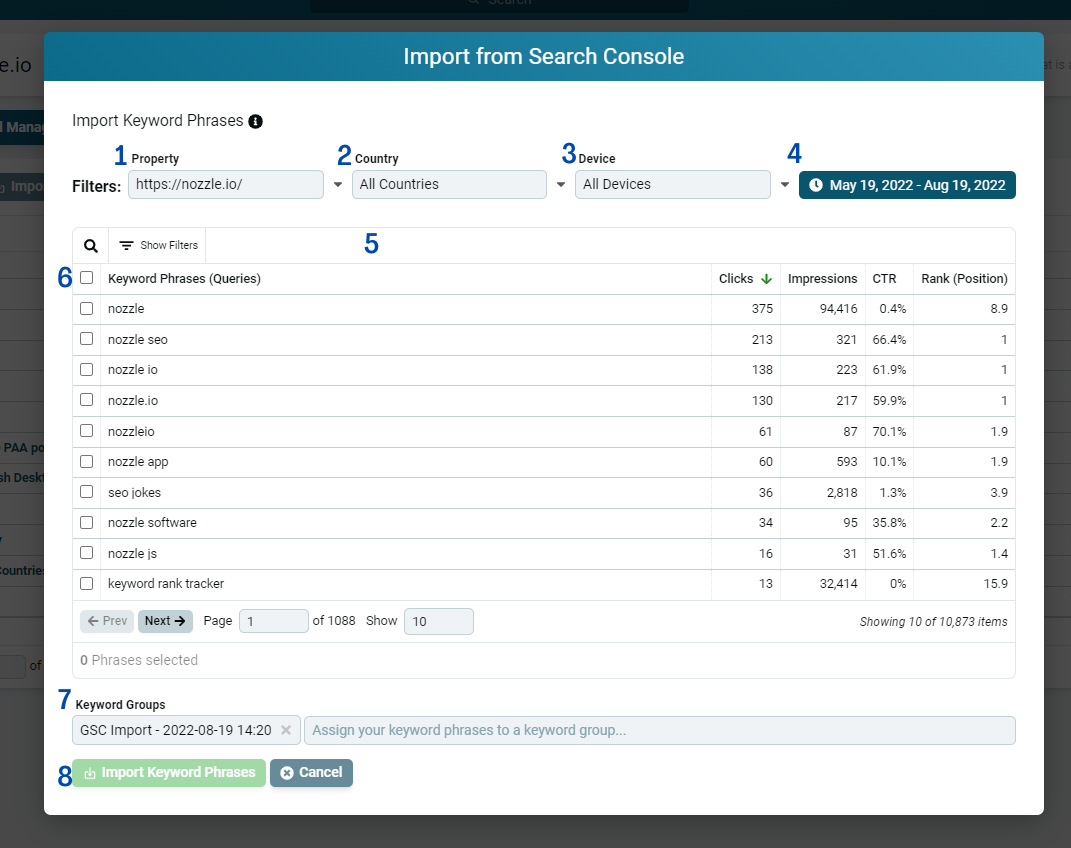Click the 94,416 impressions value
Screen dimensions: 1071x848
[x=839, y=309]
